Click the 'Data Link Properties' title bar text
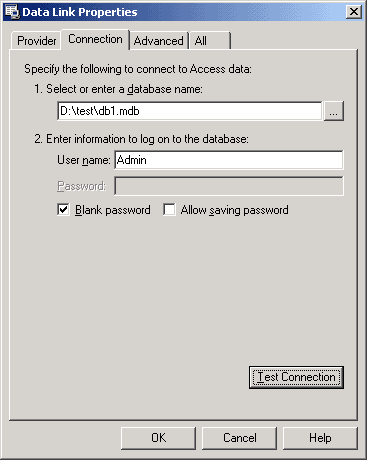The height and width of the screenshot is (460, 367). click(80, 12)
